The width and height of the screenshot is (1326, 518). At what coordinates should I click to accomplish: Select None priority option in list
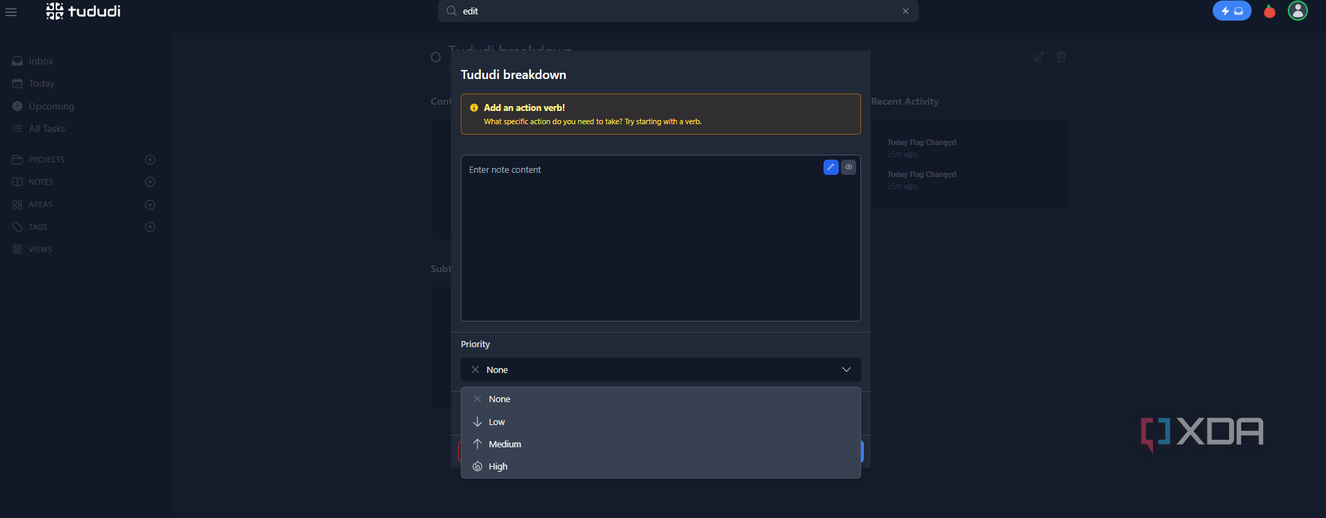click(x=660, y=399)
